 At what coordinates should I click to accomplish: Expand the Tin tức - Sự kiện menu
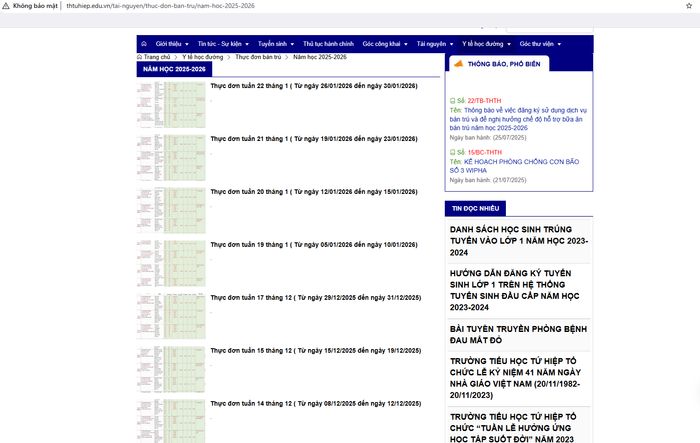(x=223, y=44)
